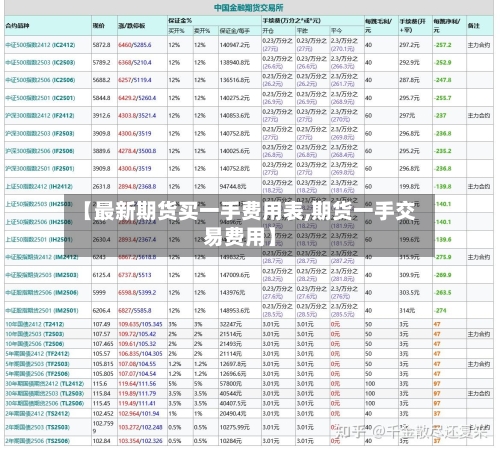Open the TF2503 five-year bond link
Image resolution: width=500 pixels, height=452 pixels.
coord(37,364)
